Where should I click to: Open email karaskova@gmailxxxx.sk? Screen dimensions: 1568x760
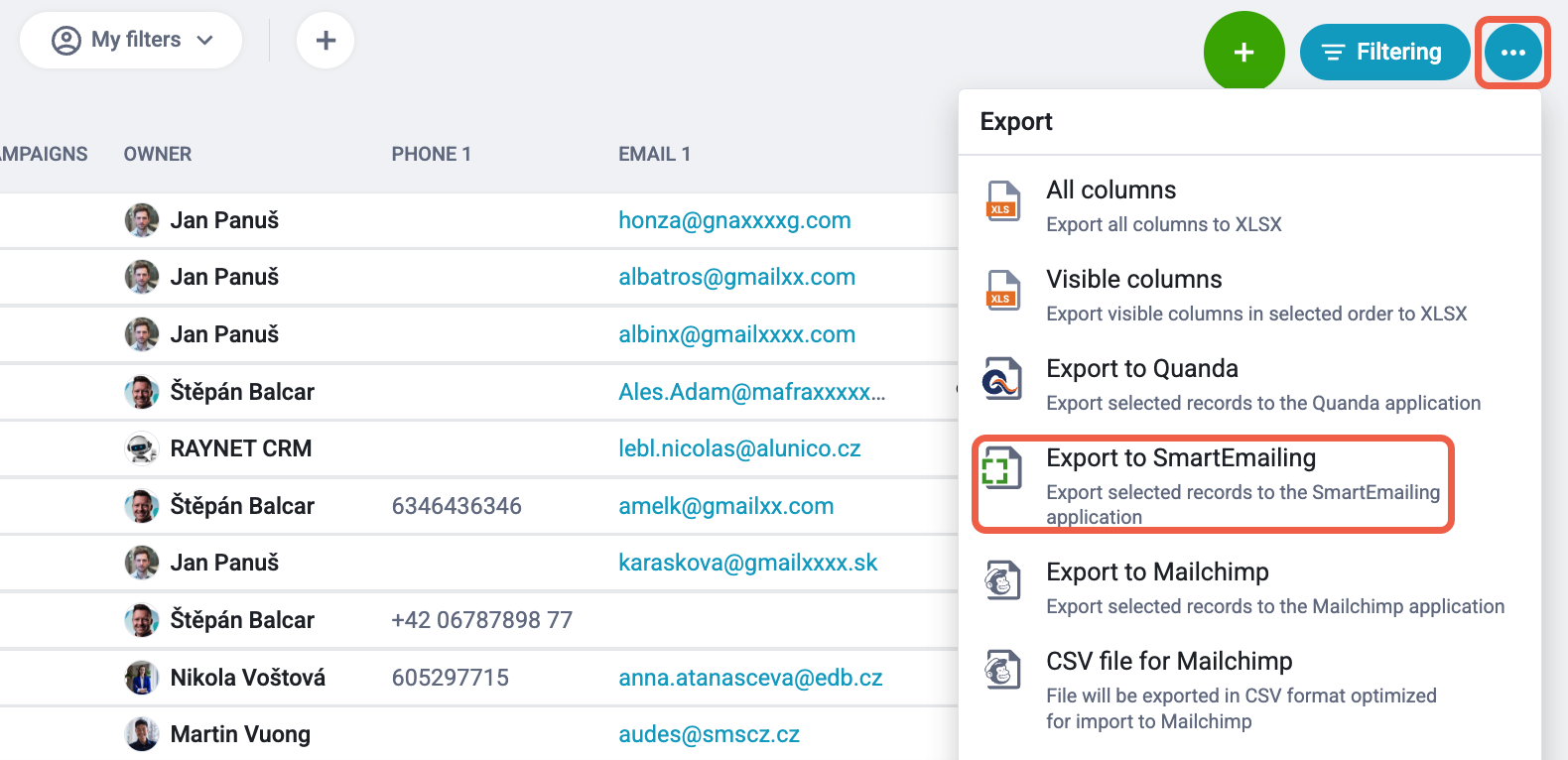747,563
